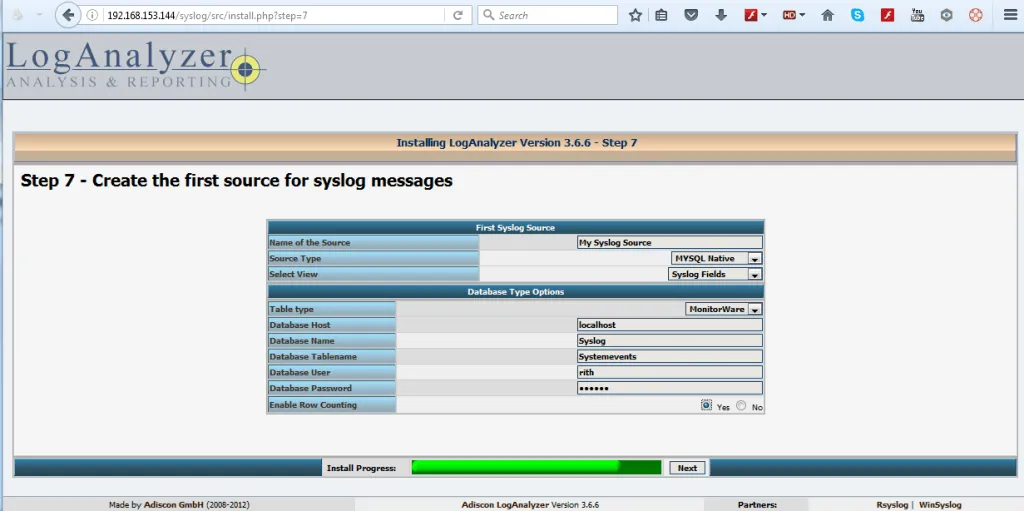Go back with the browser back arrow
Viewport: 1024px width, 511px height.
pos(68,15)
